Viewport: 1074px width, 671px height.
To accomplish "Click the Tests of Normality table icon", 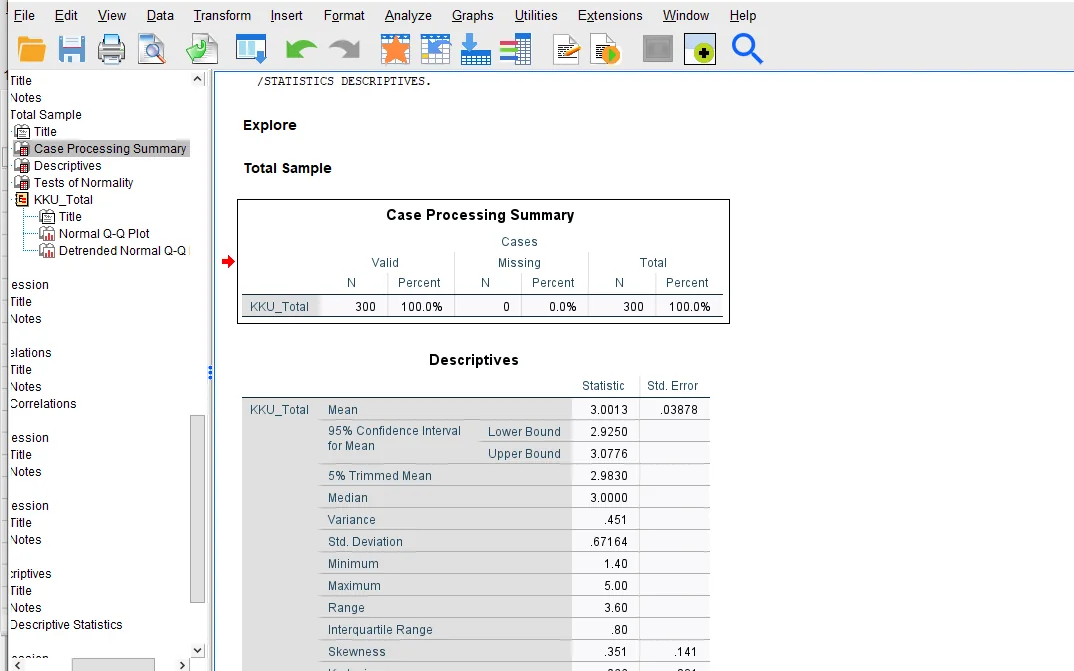I will click(x=22, y=183).
